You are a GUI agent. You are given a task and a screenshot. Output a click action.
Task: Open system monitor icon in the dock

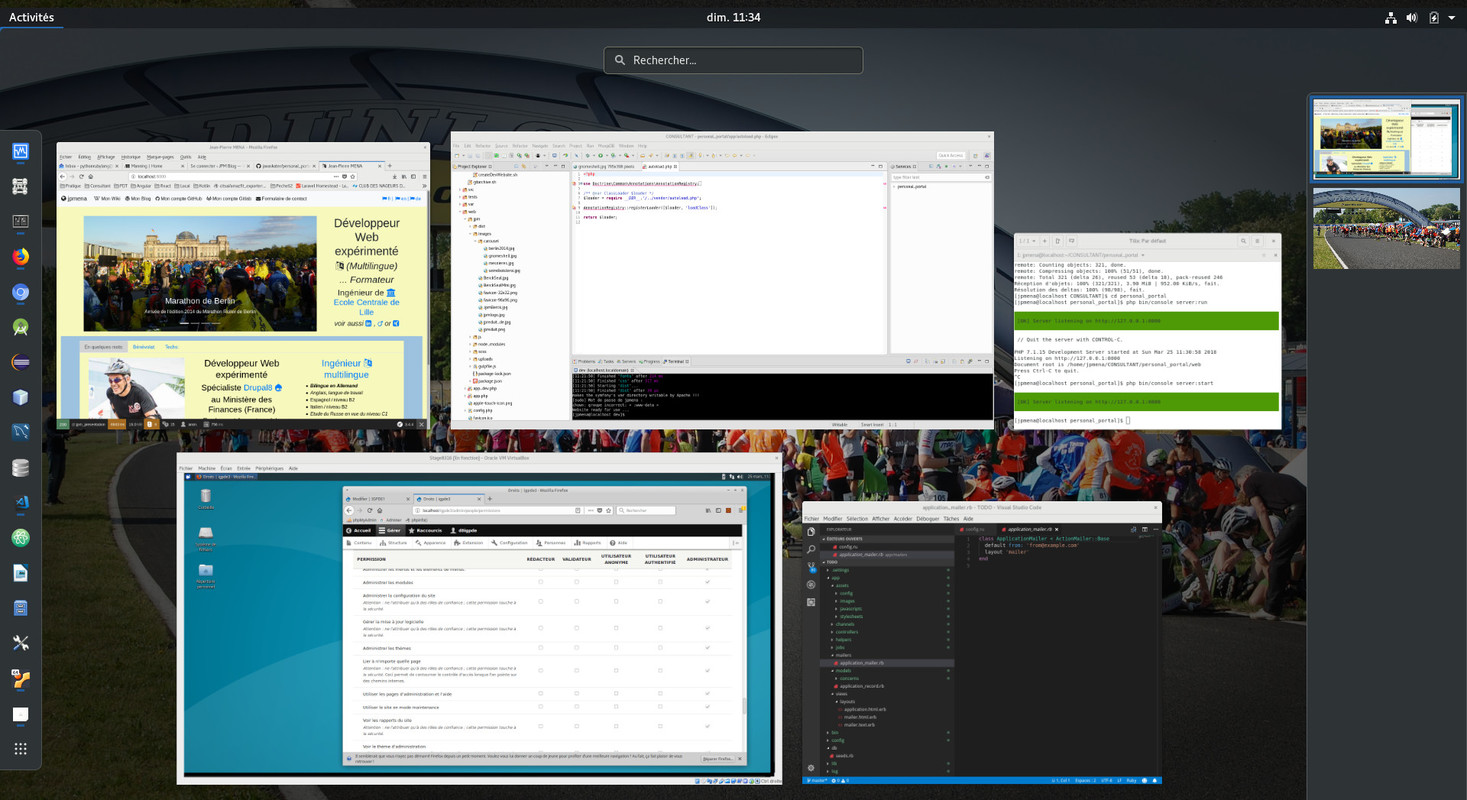point(20,151)
